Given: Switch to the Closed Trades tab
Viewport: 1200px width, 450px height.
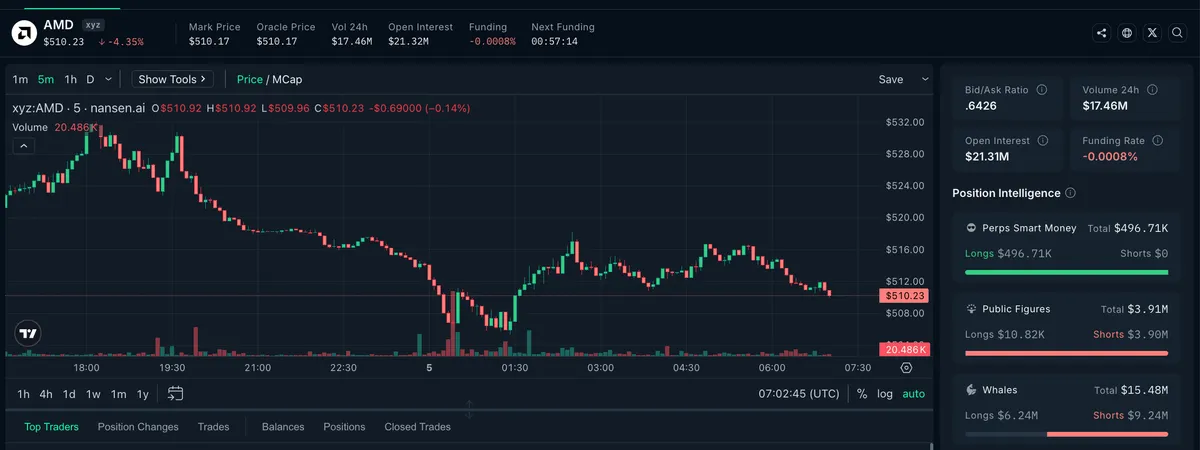Looking at the screenshot, I should (417, 427).
